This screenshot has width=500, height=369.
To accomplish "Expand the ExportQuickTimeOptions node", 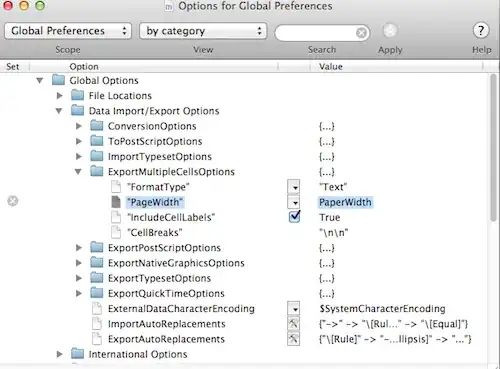I will click(x=79, y=293).
